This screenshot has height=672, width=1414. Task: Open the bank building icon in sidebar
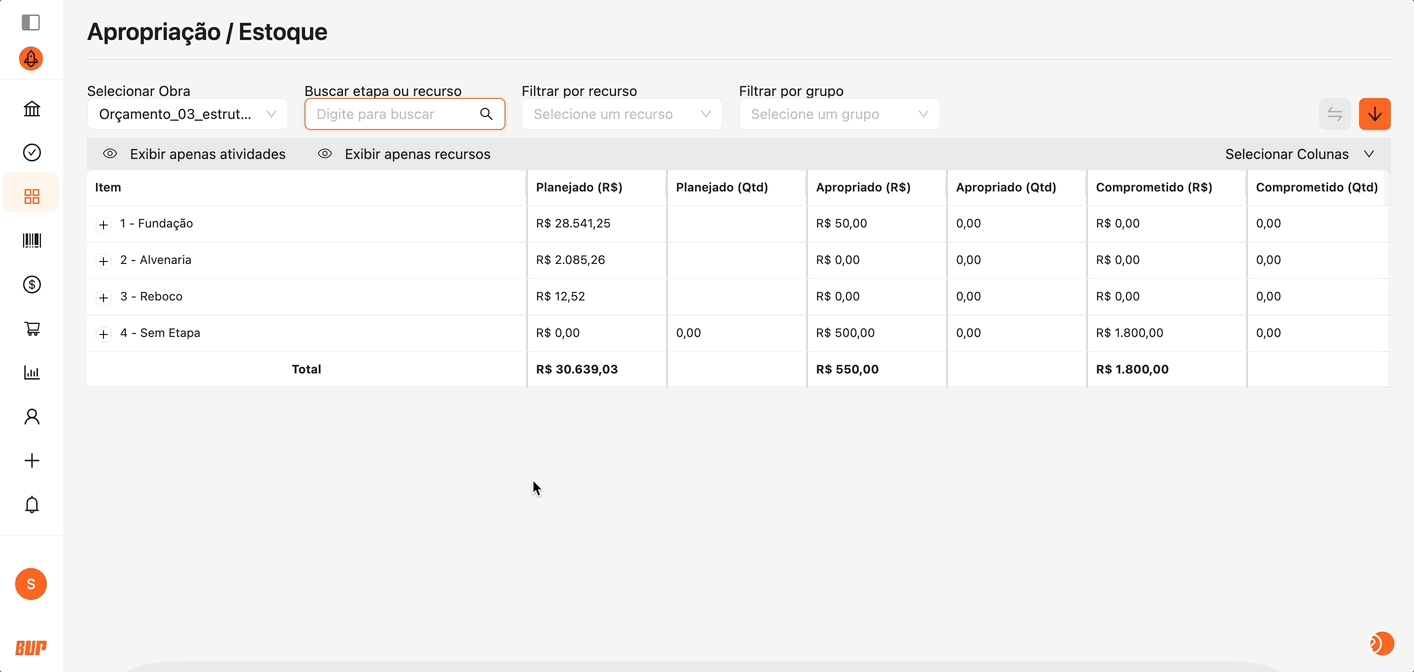point(32,109)
